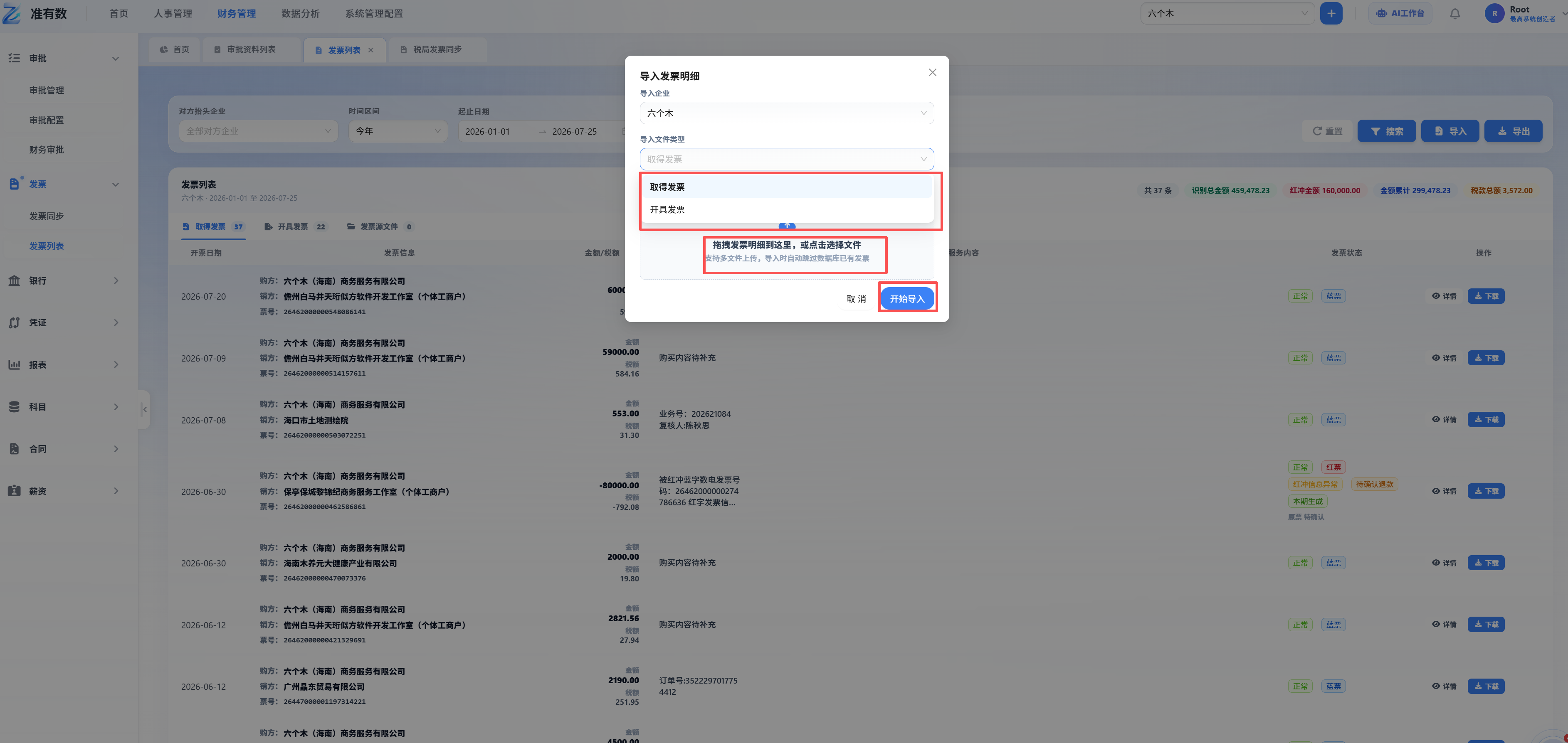Open the 数据分析 top menu
This screenshot has width=1568, height=743.
[300, 13]
